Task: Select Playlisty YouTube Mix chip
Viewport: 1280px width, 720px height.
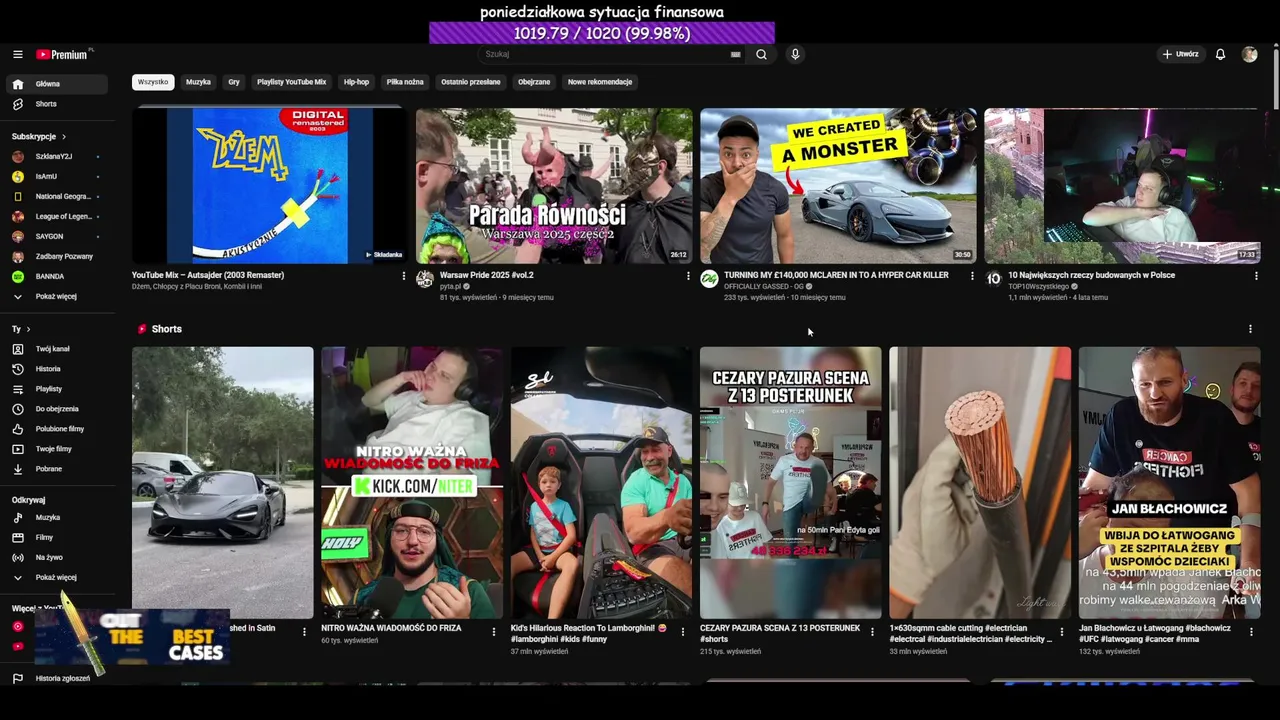Action: (291, 82)
